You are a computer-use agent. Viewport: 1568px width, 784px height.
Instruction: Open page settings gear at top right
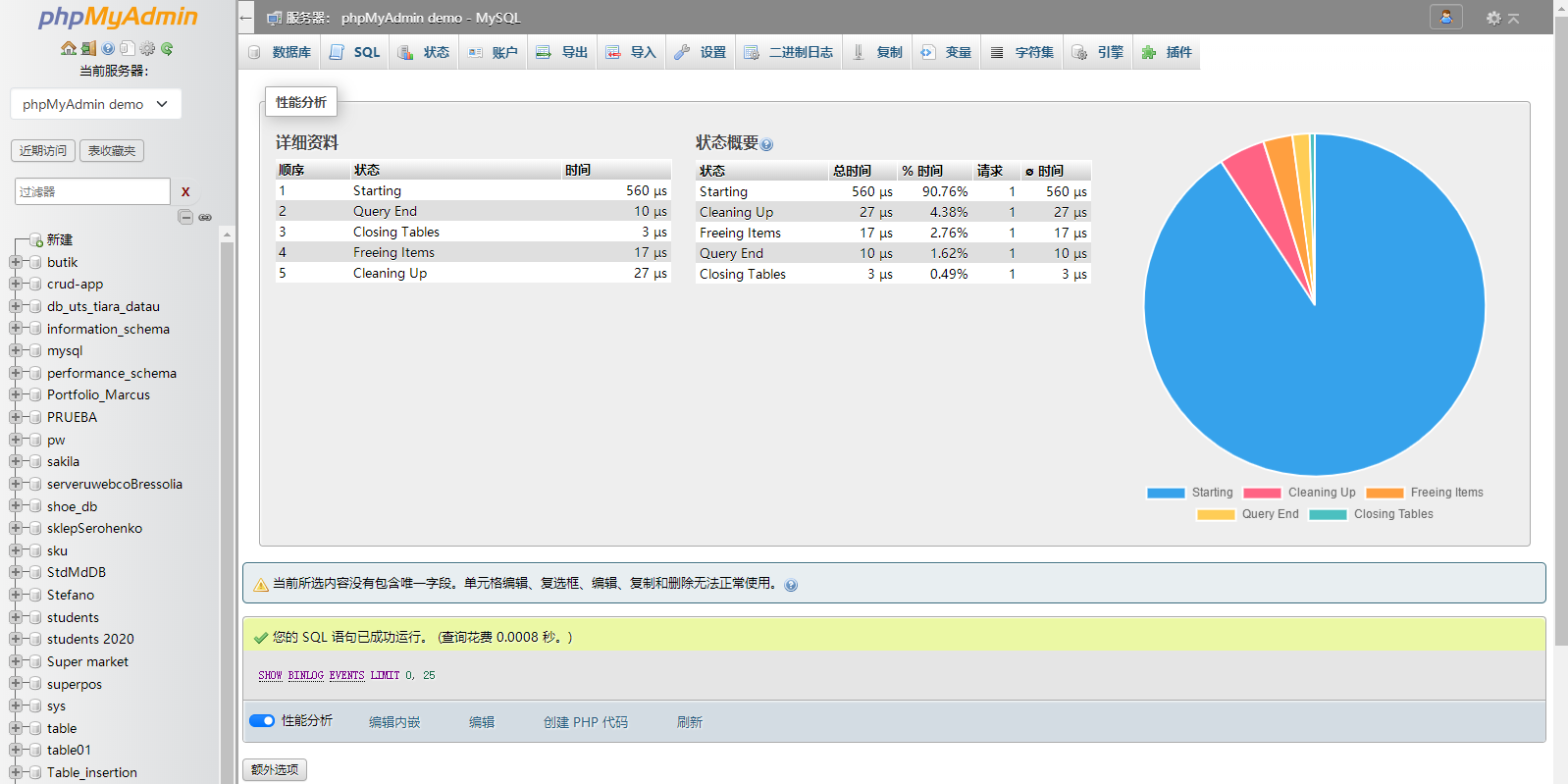pos(1493,18)
